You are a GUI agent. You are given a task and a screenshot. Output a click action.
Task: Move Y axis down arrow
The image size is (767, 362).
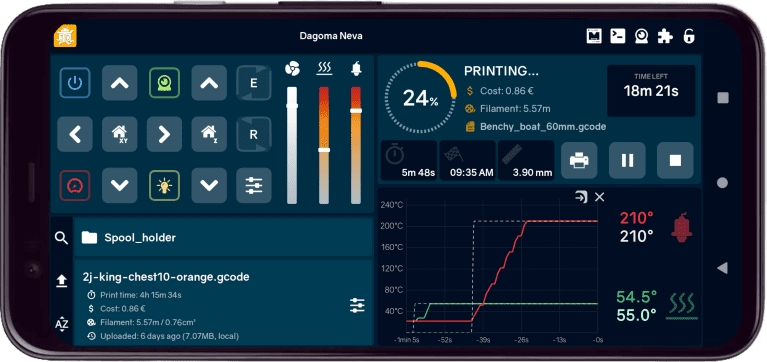(x=119, y=185)
